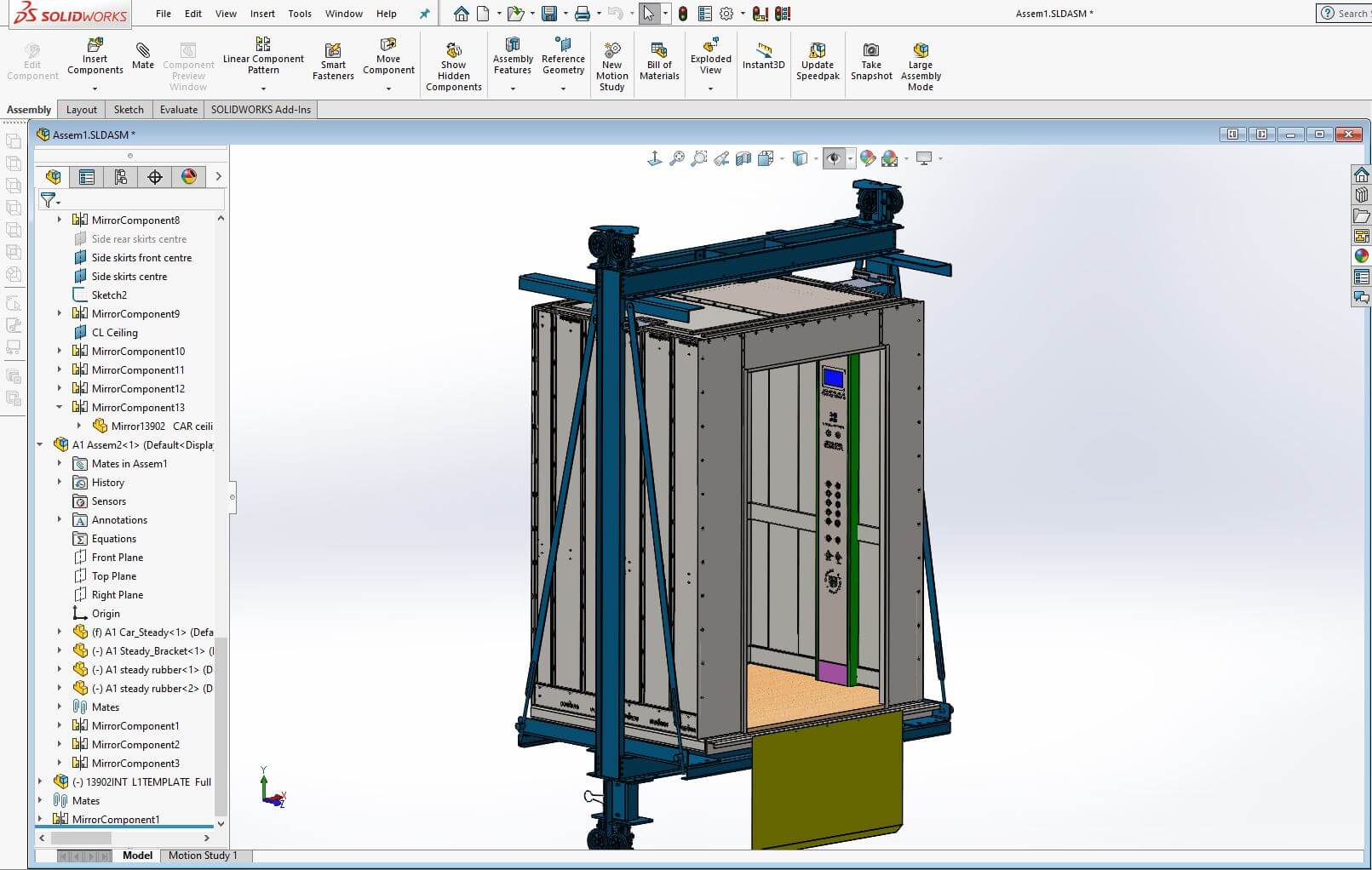1372x870 pixels.
Task: Expand the Annotations folder
Action: tap(60, 519)
